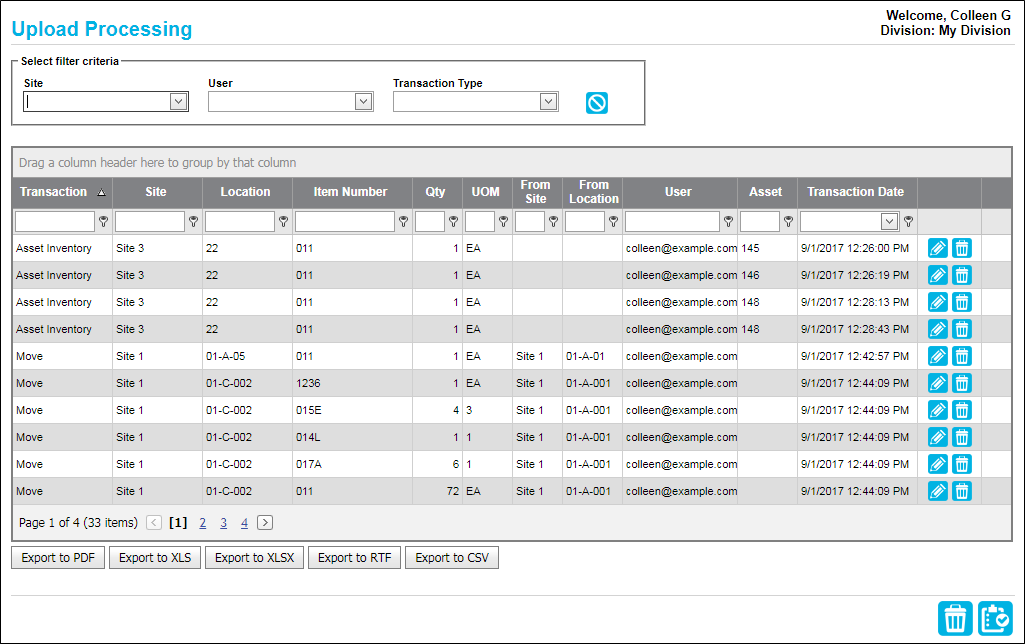
Task: Go to page 2
Action: click(203, 523)
